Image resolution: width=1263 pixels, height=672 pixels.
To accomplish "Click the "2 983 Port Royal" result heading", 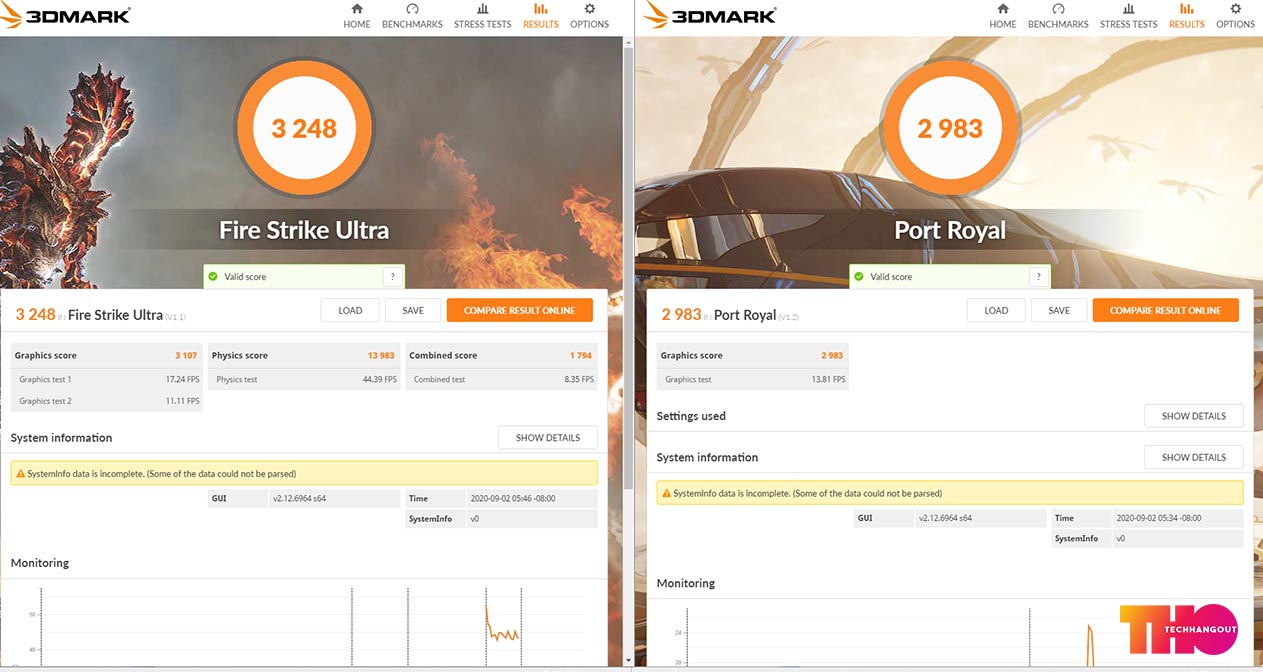I will point(730,315).
